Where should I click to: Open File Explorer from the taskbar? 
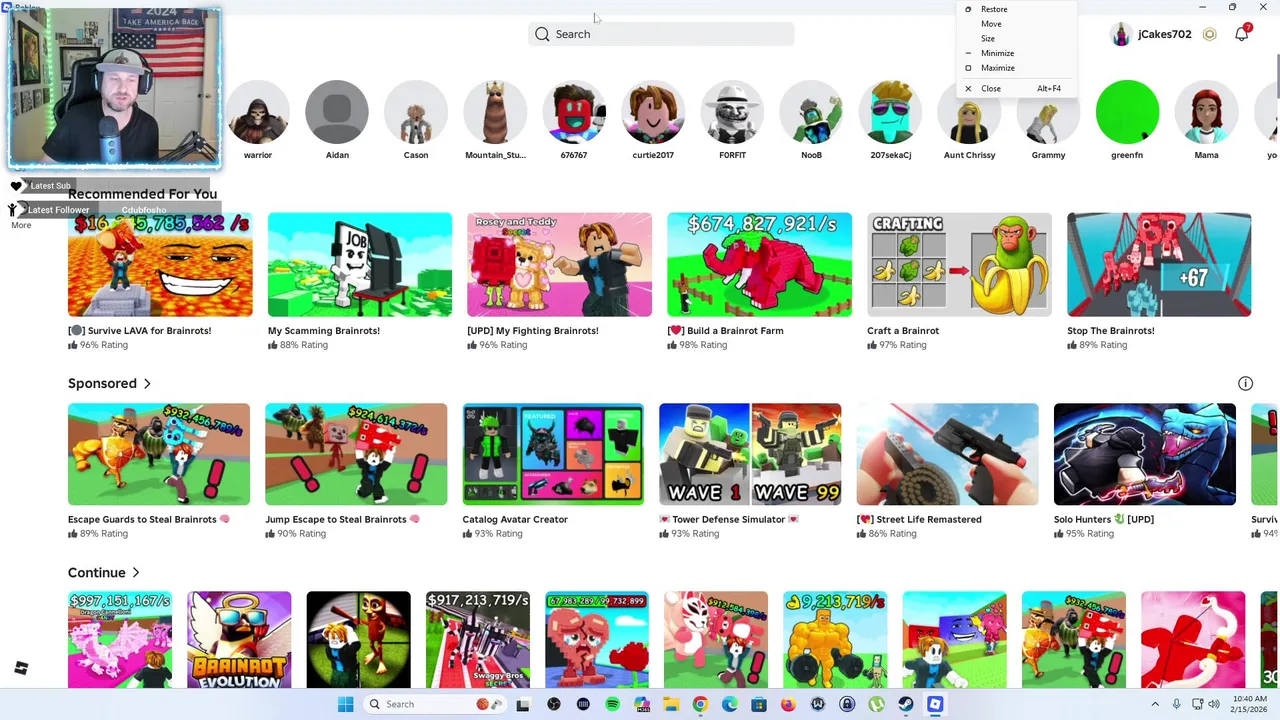(671, 704)
